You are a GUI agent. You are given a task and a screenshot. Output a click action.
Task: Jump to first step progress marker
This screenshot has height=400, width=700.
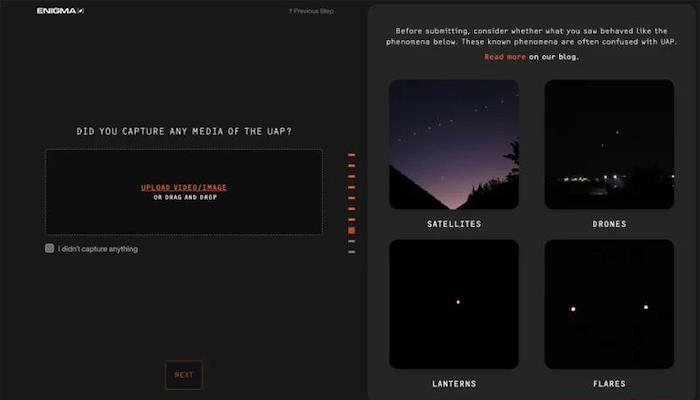coord(352,155)
